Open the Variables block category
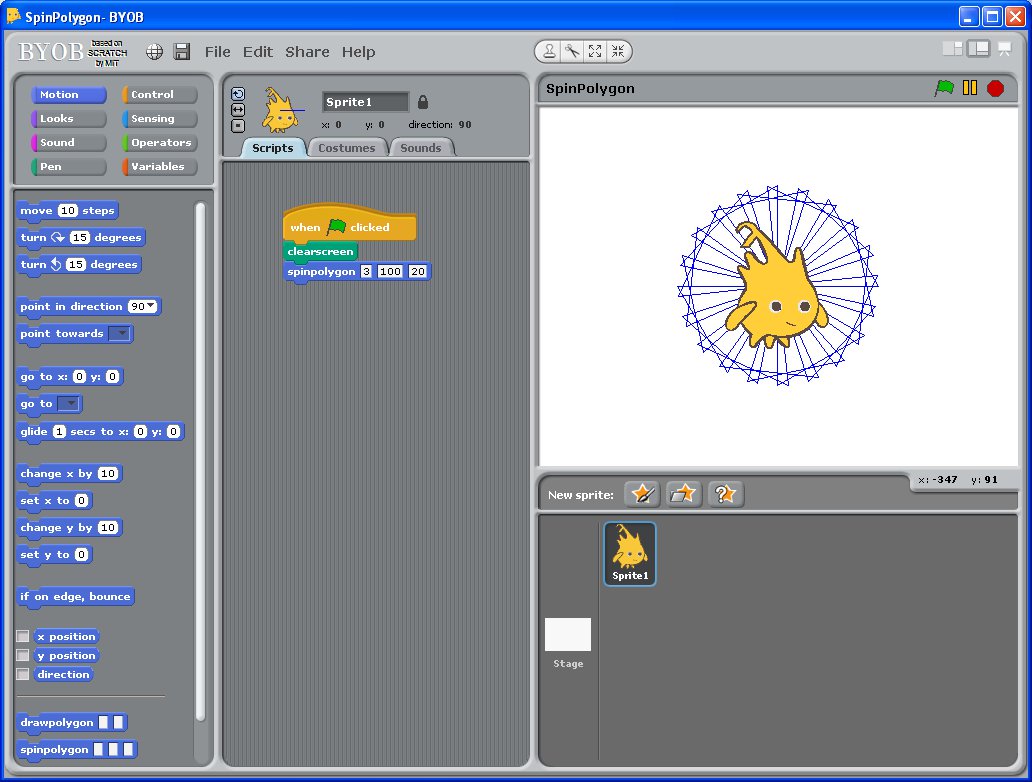The height and width of the screenshot is (782, 1032). coord(159,167)
